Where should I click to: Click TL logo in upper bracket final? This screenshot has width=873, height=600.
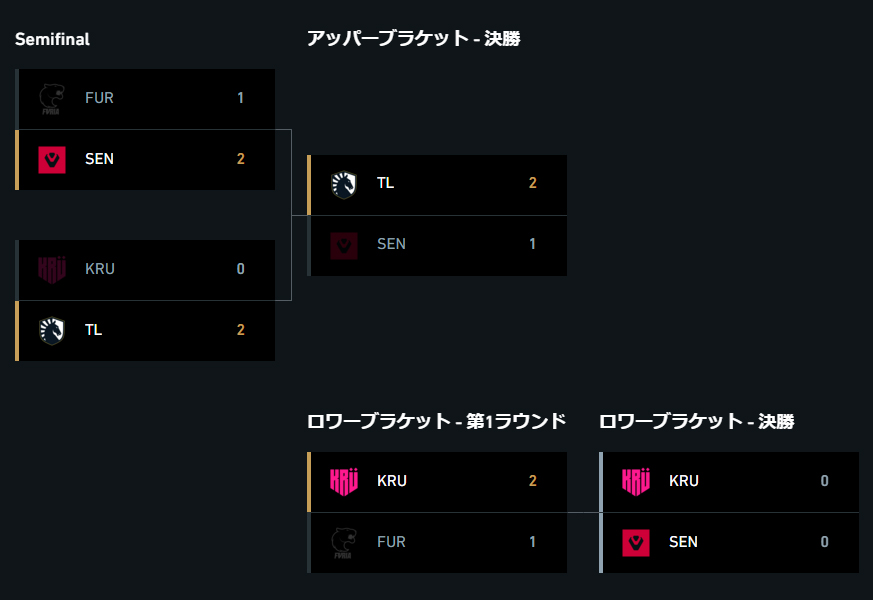tap(344, 184)
